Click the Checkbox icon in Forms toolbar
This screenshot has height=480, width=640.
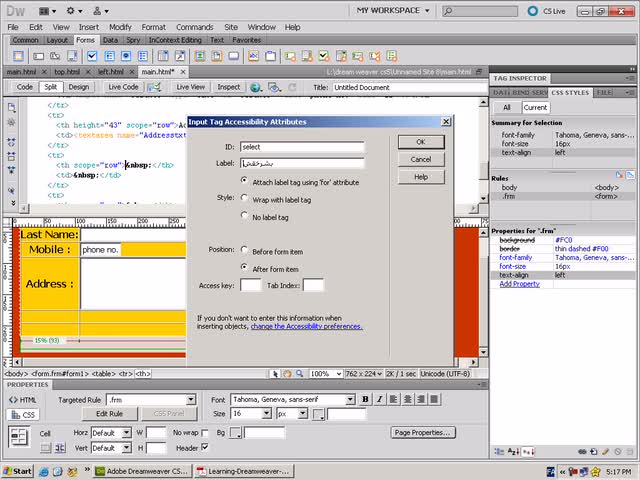coord(92,56)
